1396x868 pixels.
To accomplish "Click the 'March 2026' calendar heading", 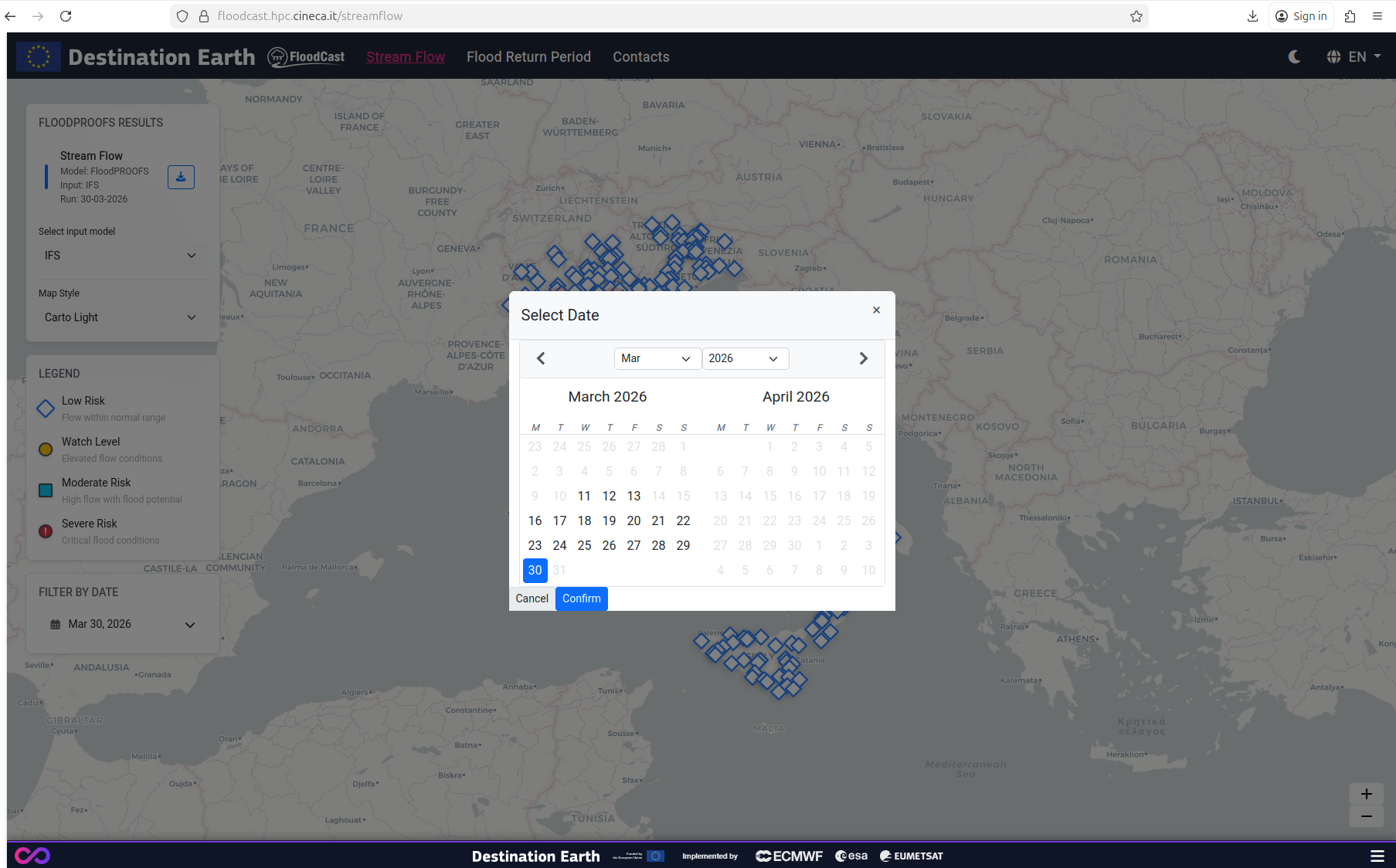I will (607, 397).
